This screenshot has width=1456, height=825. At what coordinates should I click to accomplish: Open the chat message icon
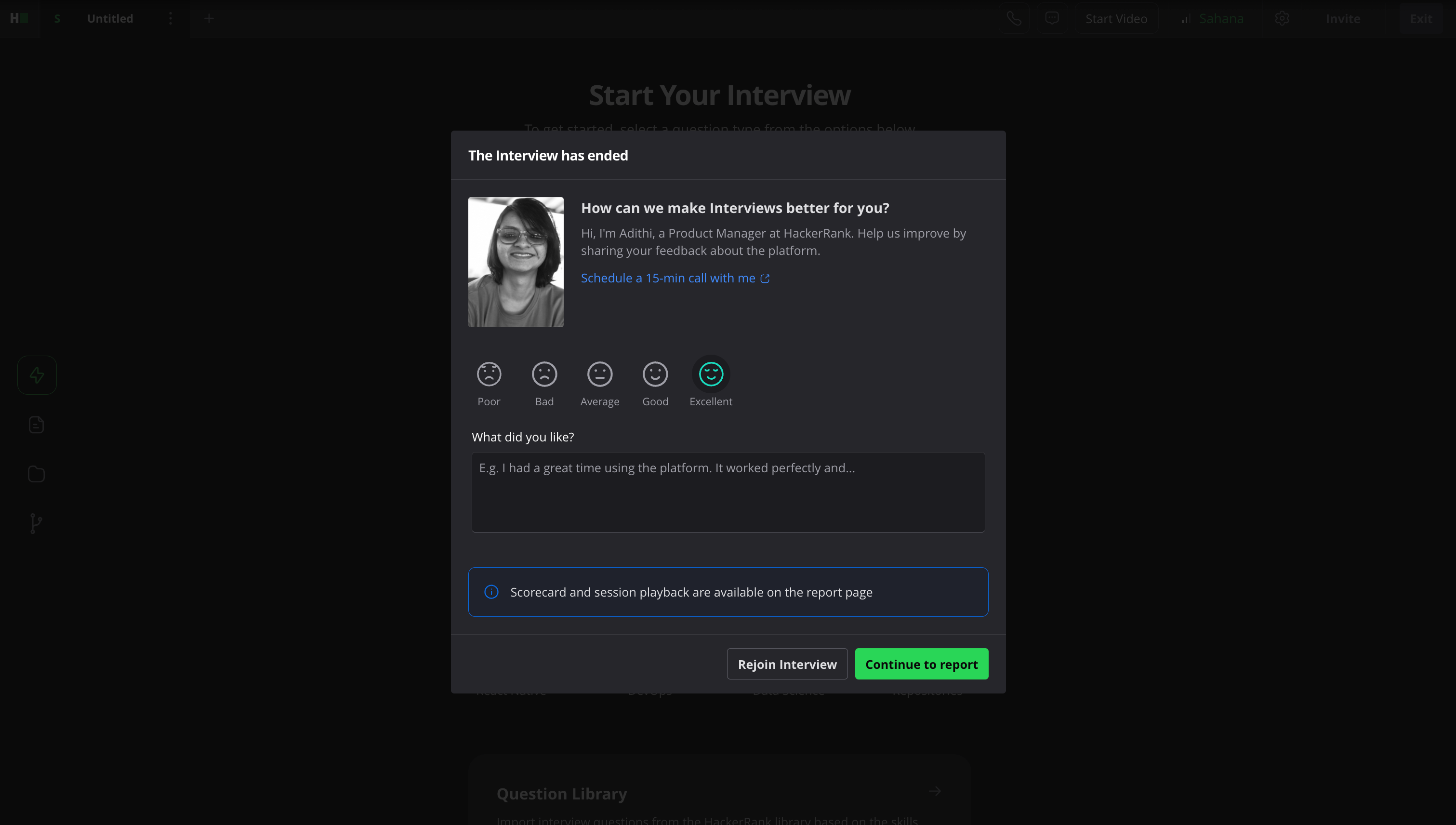pyautogui.click(x=1052, y=19)
